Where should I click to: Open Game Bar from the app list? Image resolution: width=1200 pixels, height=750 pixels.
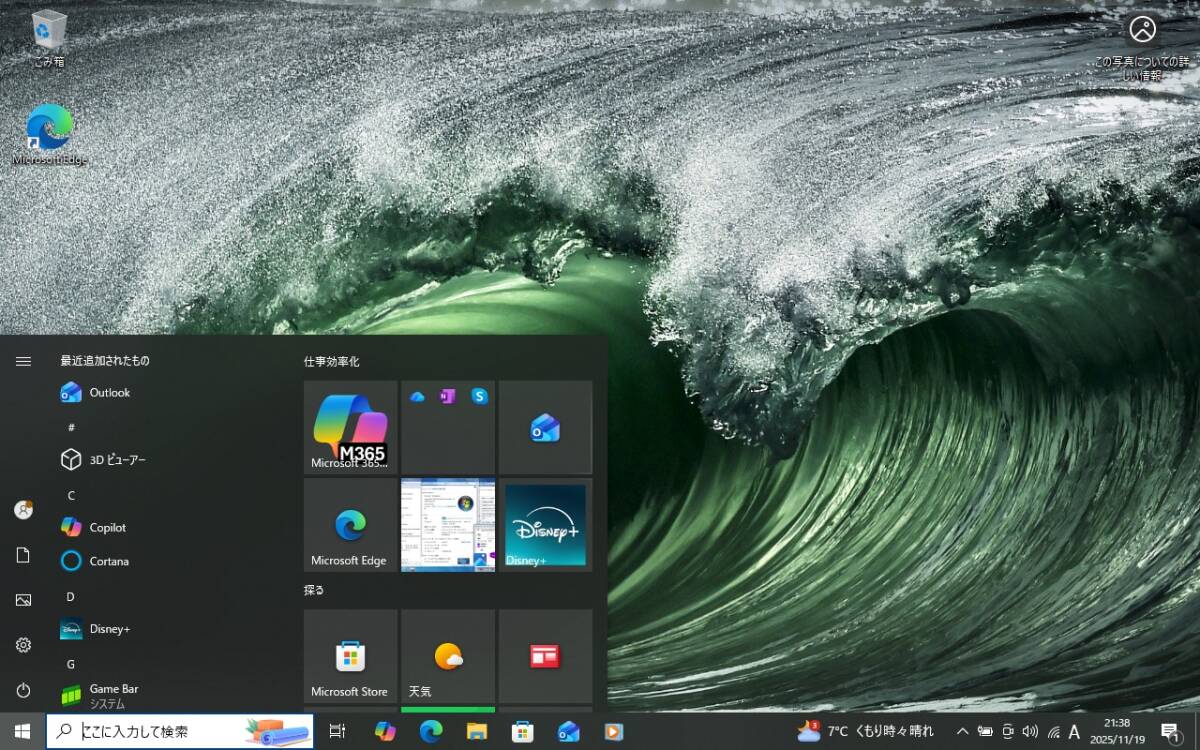(x=170, y=696)
